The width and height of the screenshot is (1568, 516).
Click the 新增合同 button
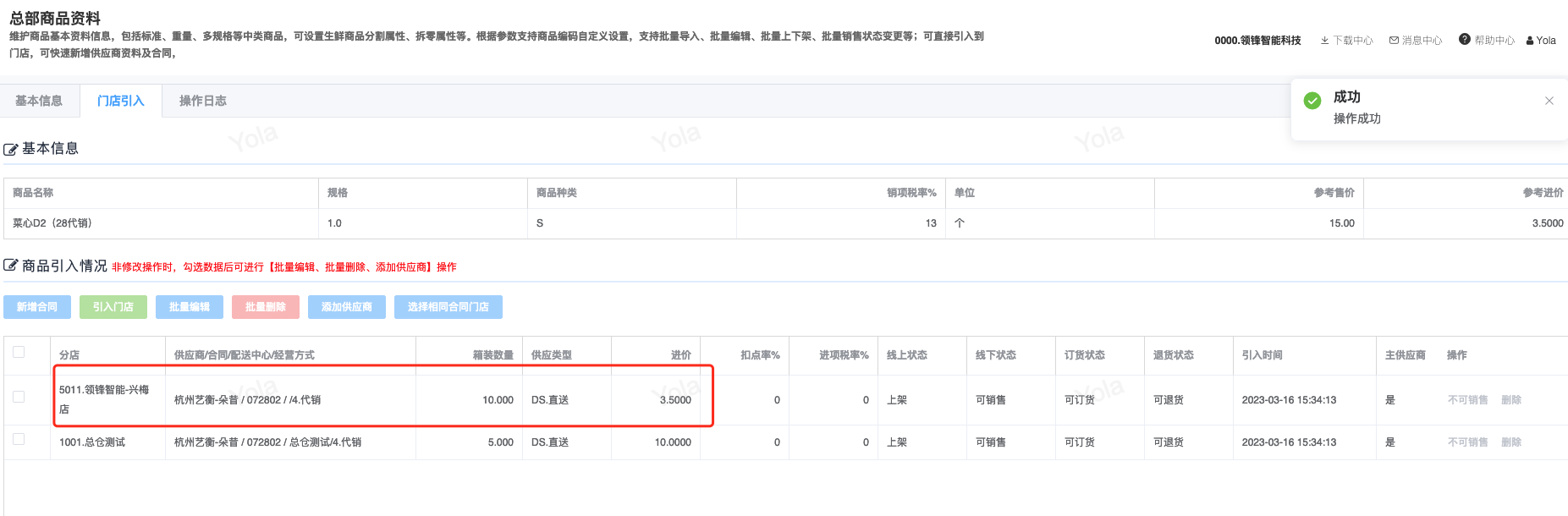(37, 307)
